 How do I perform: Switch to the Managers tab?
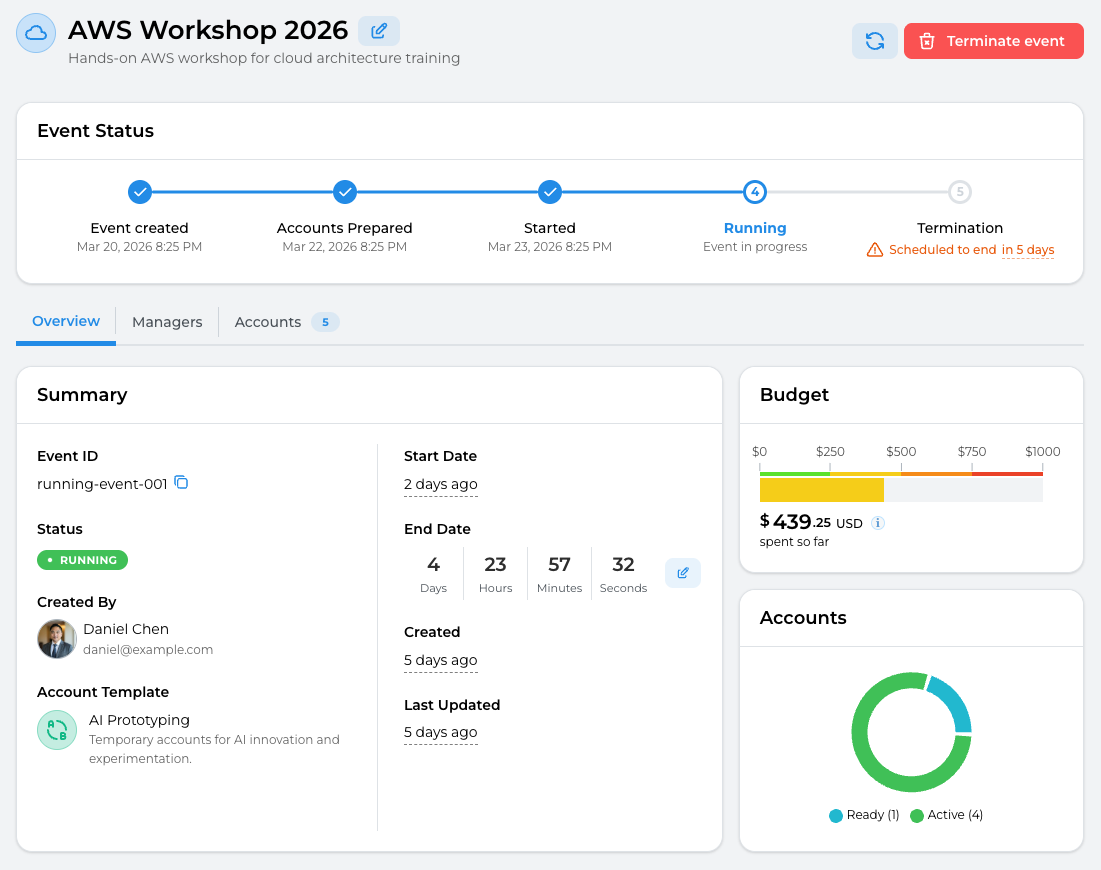pos(167,322)
